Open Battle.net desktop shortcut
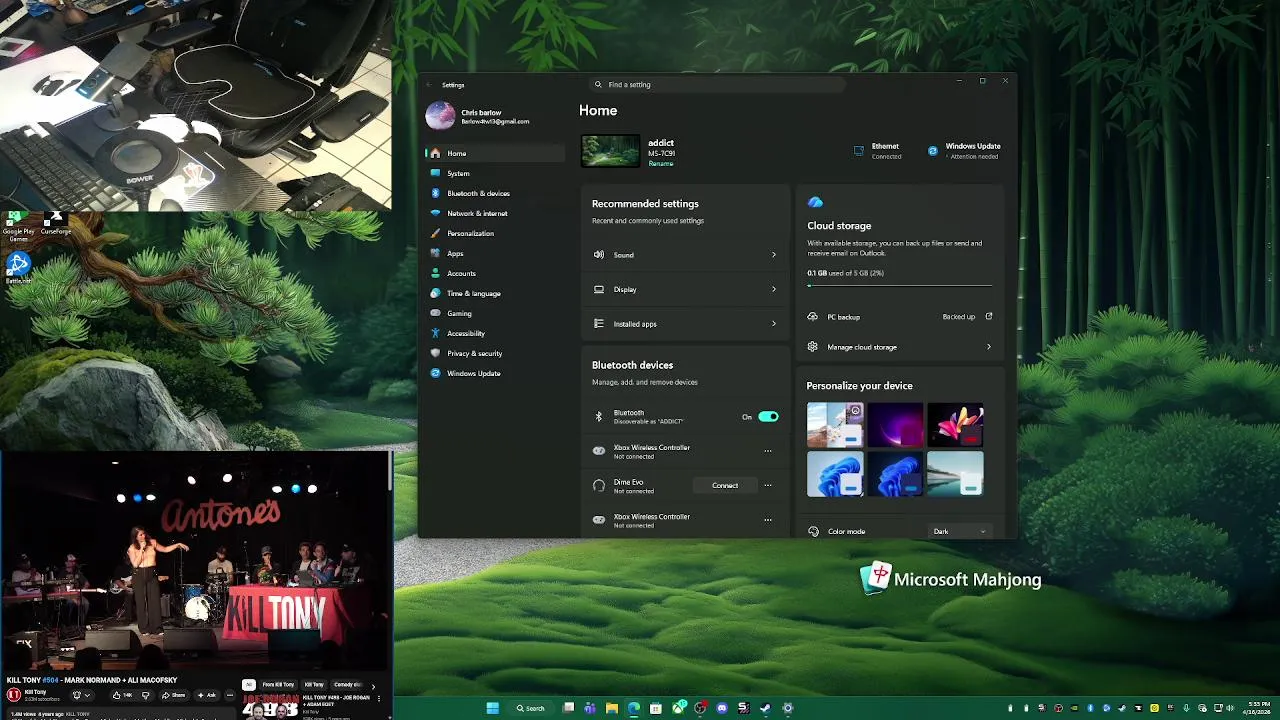The image size is (1280, 720). pos(18,268)
